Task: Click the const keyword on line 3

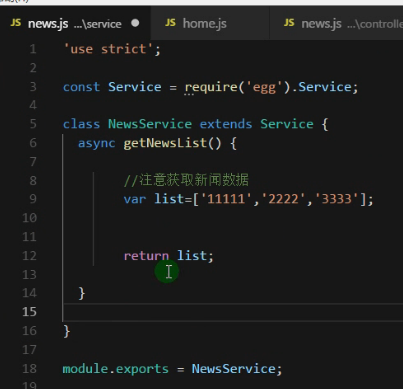Action: [x=81, y=87]
